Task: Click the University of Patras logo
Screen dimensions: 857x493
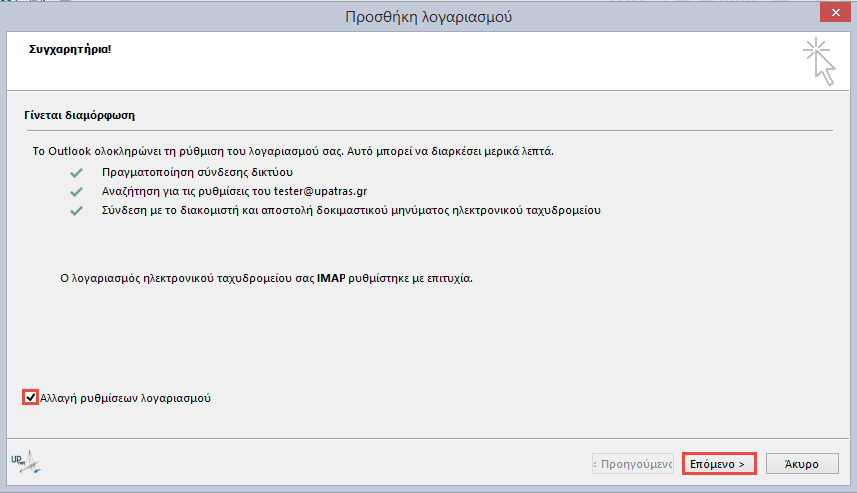Action: coord(26,462)
